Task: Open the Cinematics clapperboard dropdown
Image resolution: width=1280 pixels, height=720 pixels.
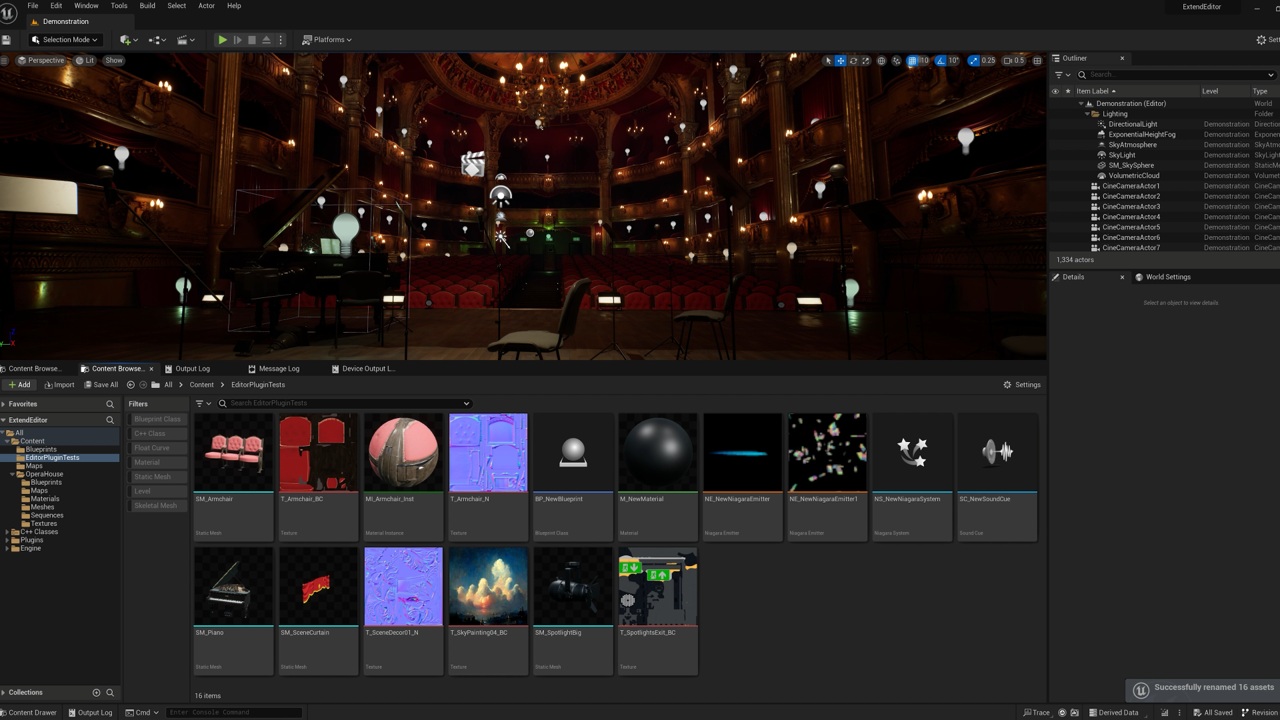Action: click(x=186, y=39)
